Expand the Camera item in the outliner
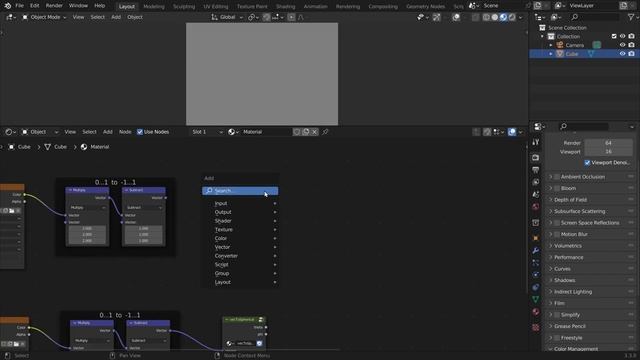The height and width of the screenshot is (360, 640). pyautogui.click(x=551, y=45)
